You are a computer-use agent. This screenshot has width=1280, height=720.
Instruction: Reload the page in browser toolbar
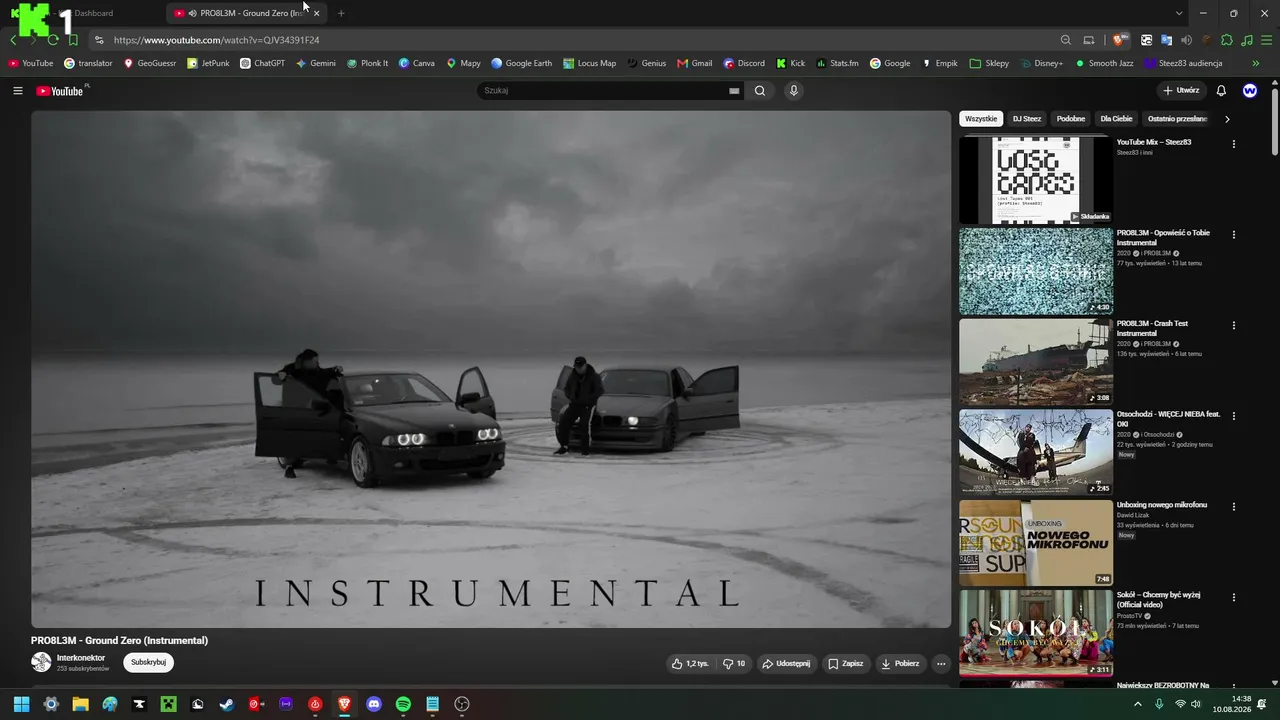point(53,40)
